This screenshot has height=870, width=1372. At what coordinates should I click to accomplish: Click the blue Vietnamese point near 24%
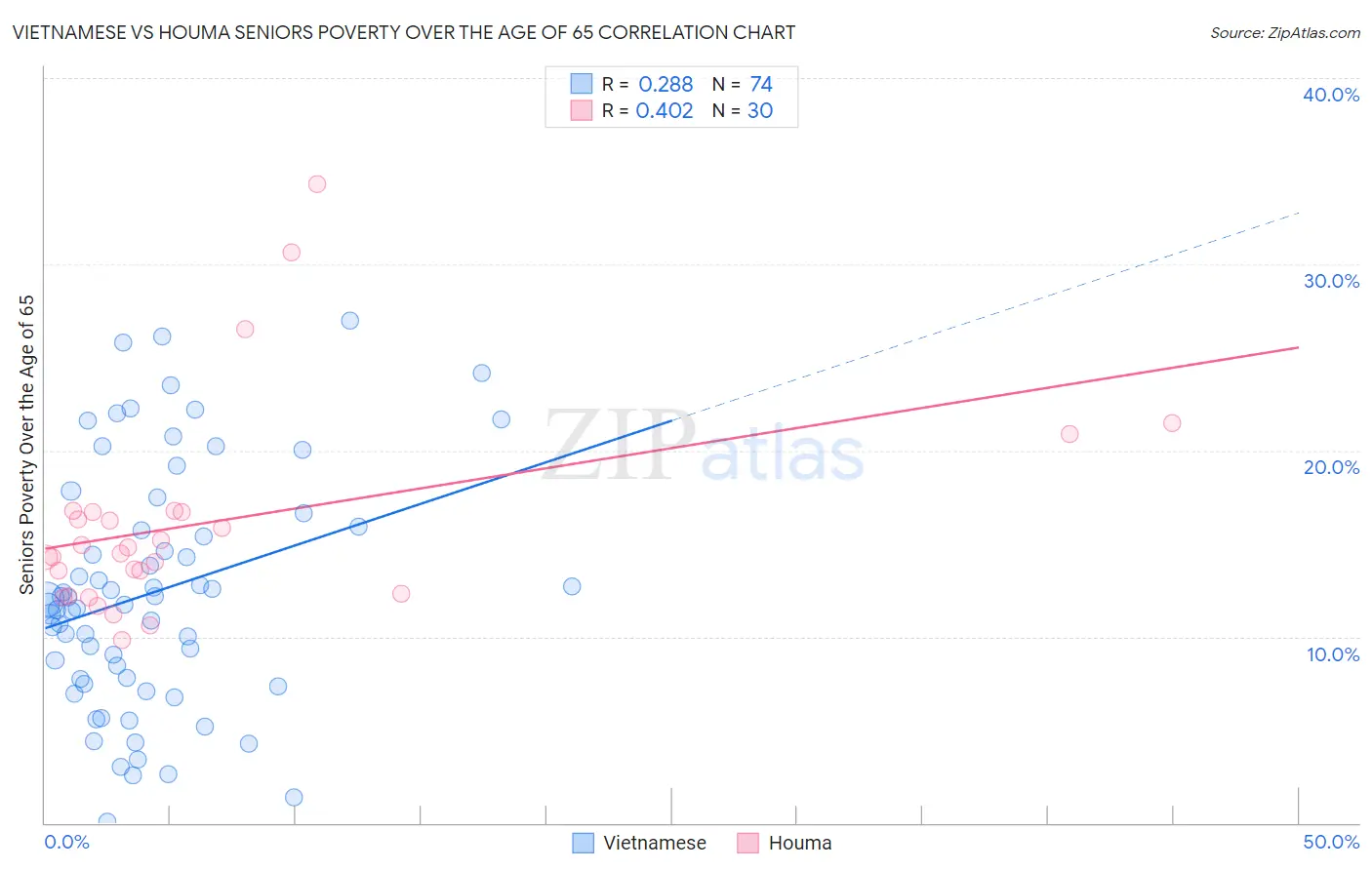[481, 373]
